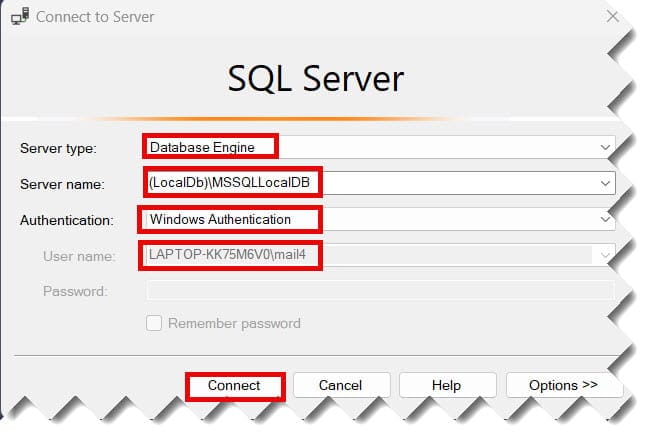Close the Connect to Server dialog
This screenshot has height=436, width=647.
pyautogui.click(x=612, y=17)
